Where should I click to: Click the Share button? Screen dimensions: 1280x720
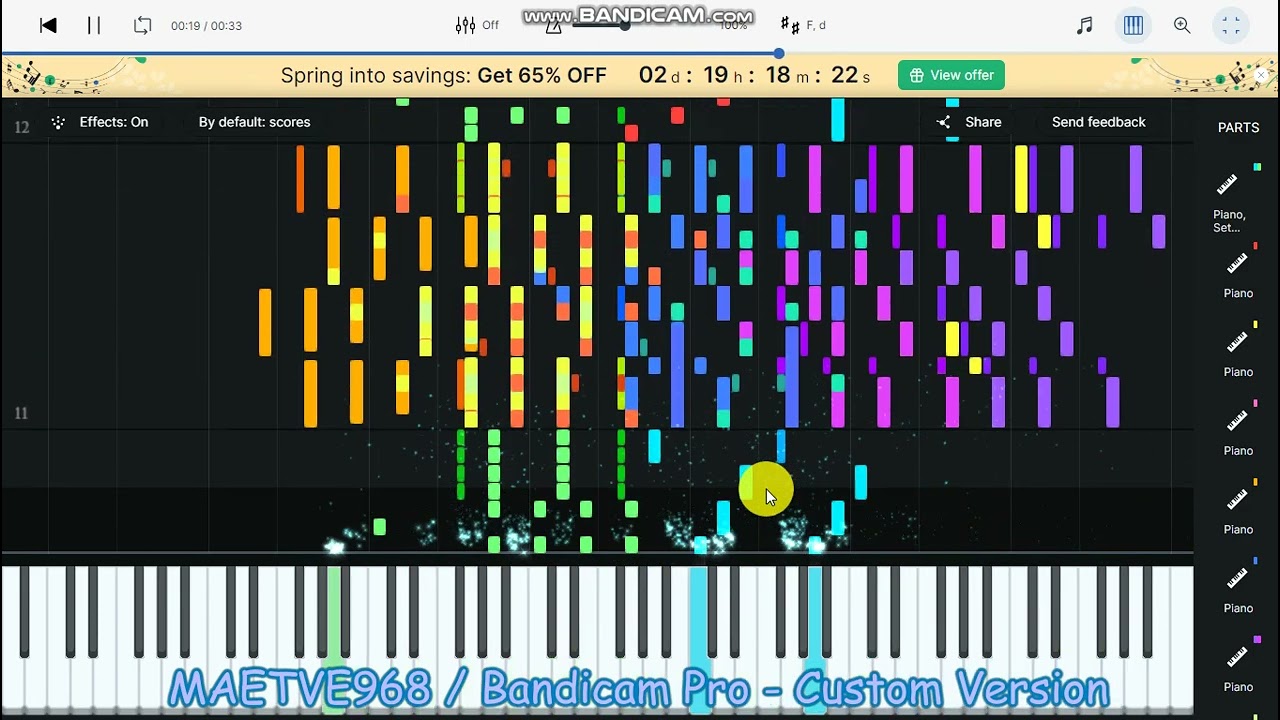pos(969,122)
